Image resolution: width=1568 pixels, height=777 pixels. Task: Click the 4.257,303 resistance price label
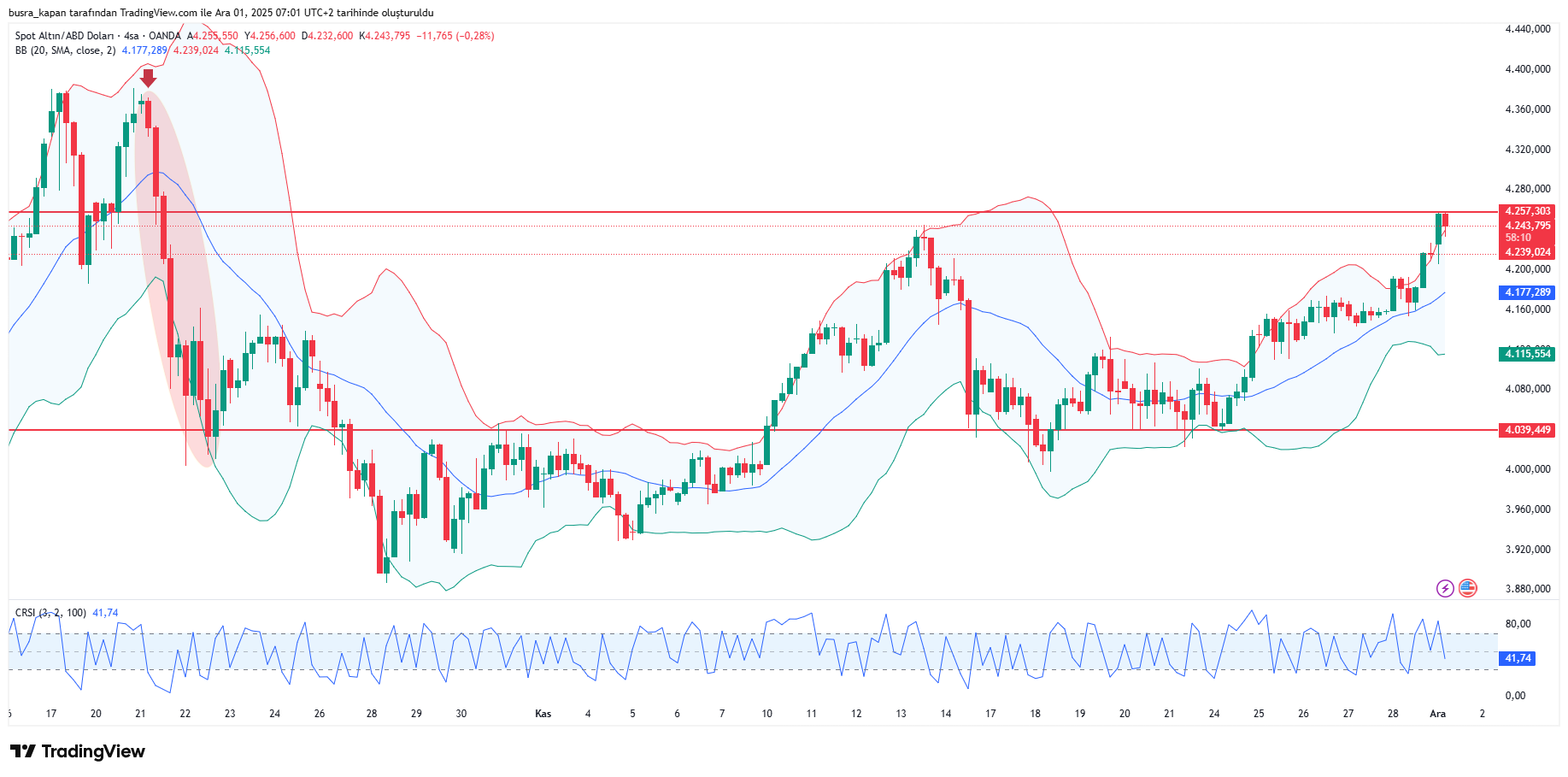click(x=1527, y=211)
